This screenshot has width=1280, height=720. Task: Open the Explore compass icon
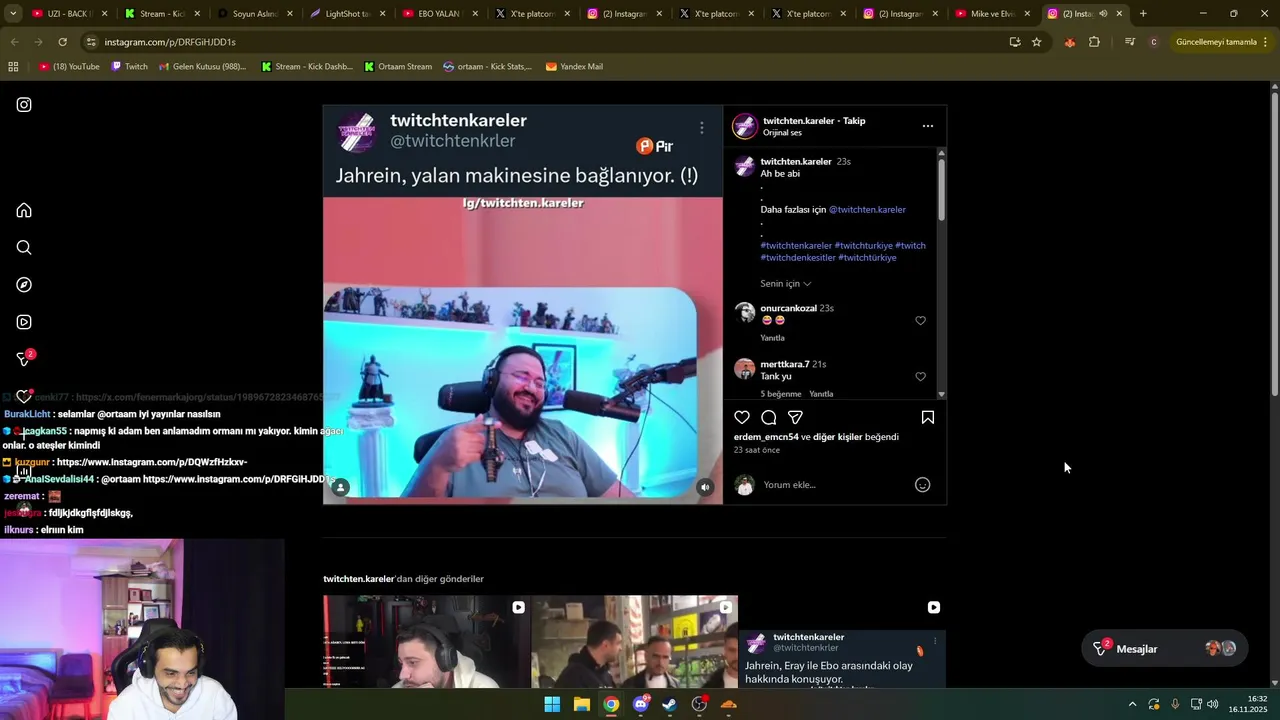24,285
